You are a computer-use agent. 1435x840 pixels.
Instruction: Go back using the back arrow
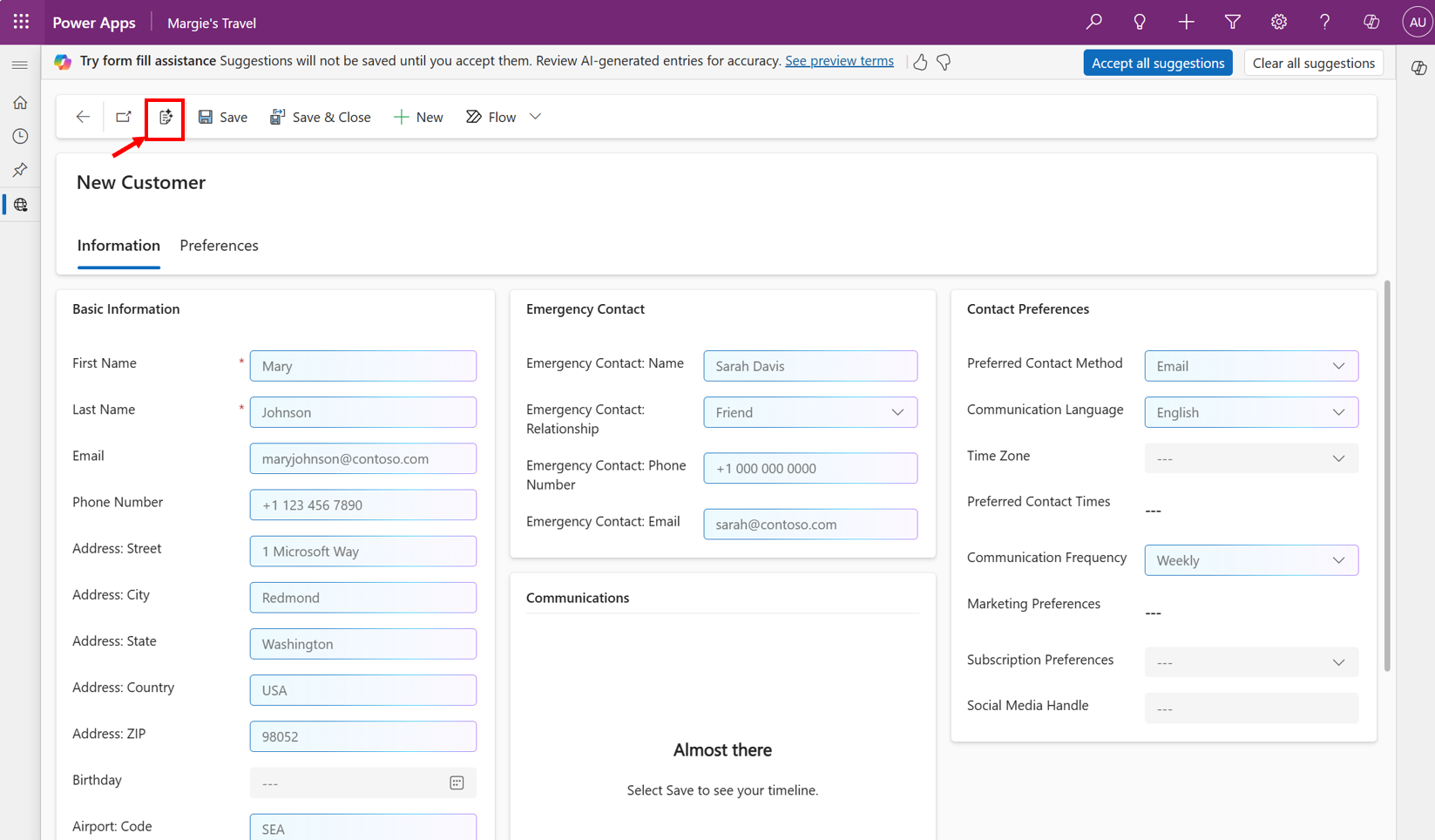coord(83,117)
